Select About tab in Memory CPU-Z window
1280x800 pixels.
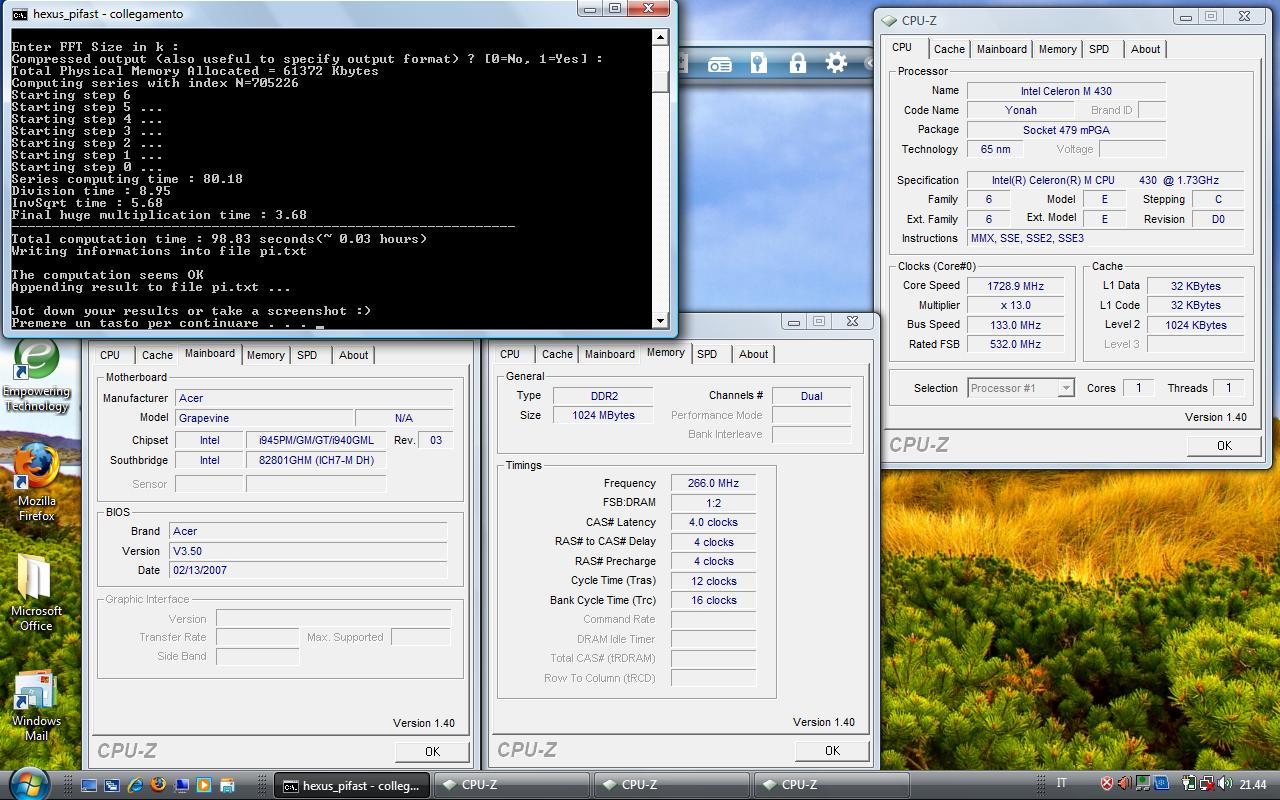754,354
